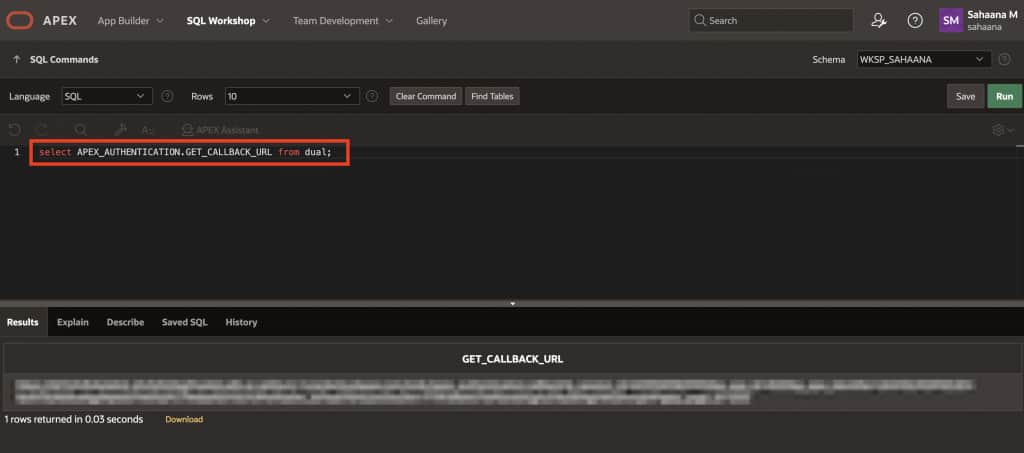Click the splitter collapse arrow handle
Image resolution: width=1024 pixels, height=453 pixels.
click(x=513, y=304)
